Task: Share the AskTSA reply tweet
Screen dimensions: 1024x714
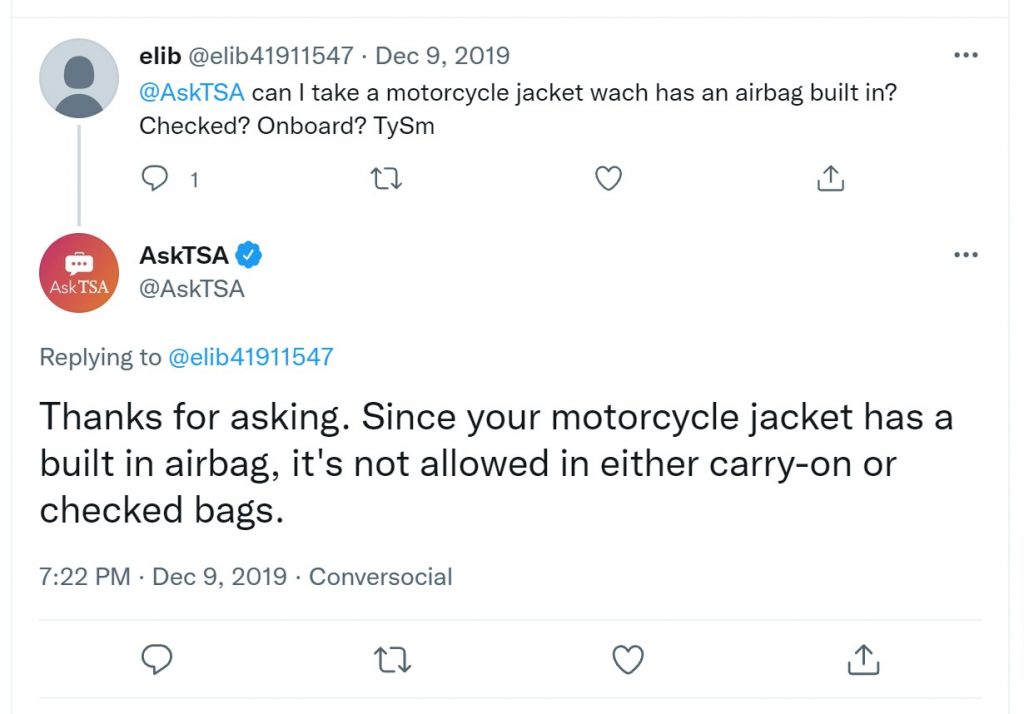Action: (x=863, y=659)
